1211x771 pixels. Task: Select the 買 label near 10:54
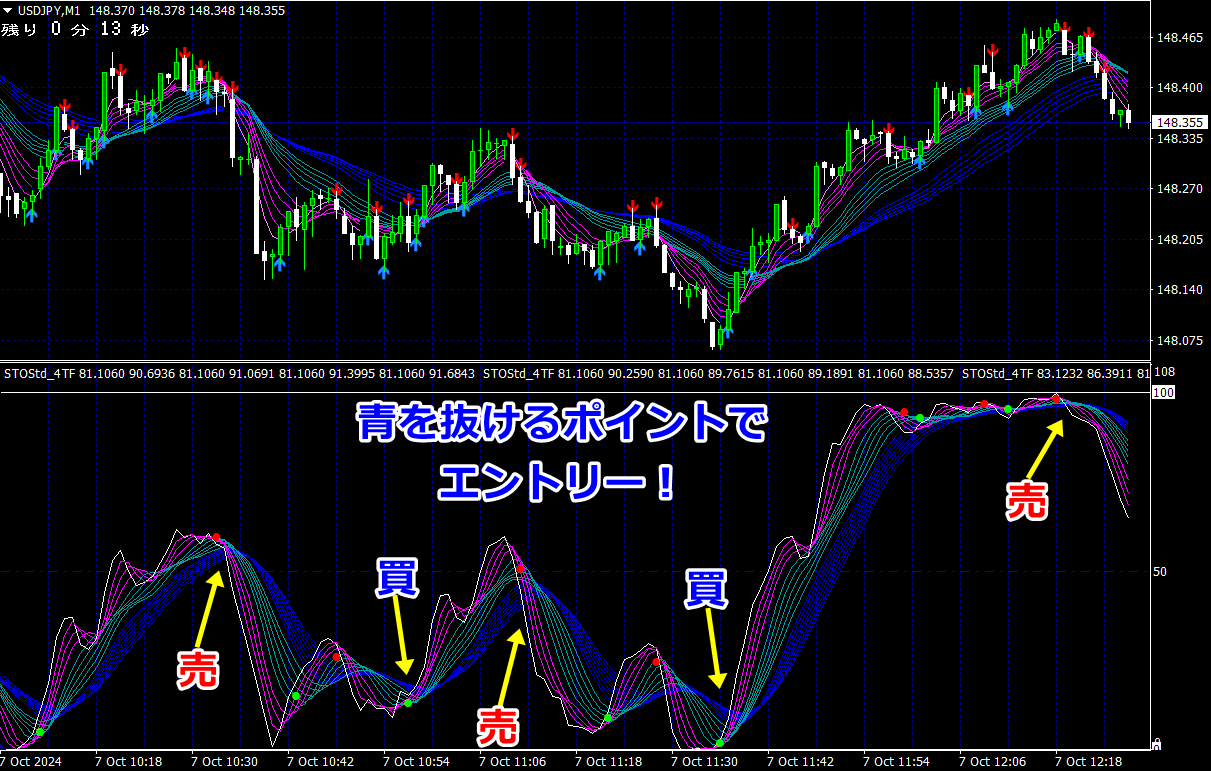coord(397,578)
